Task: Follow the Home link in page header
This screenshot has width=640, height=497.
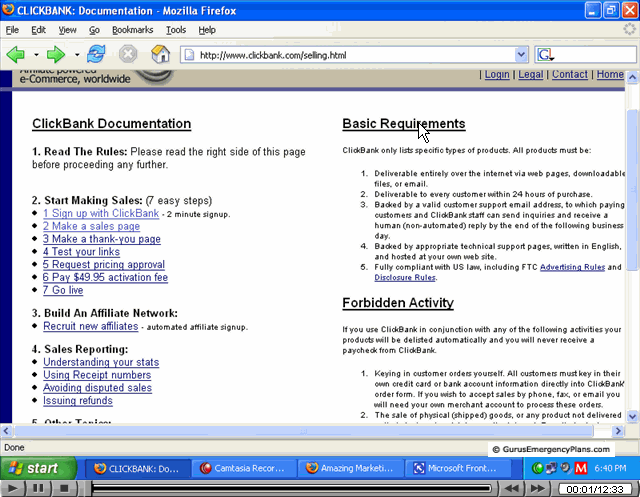Action: [610, 74]
